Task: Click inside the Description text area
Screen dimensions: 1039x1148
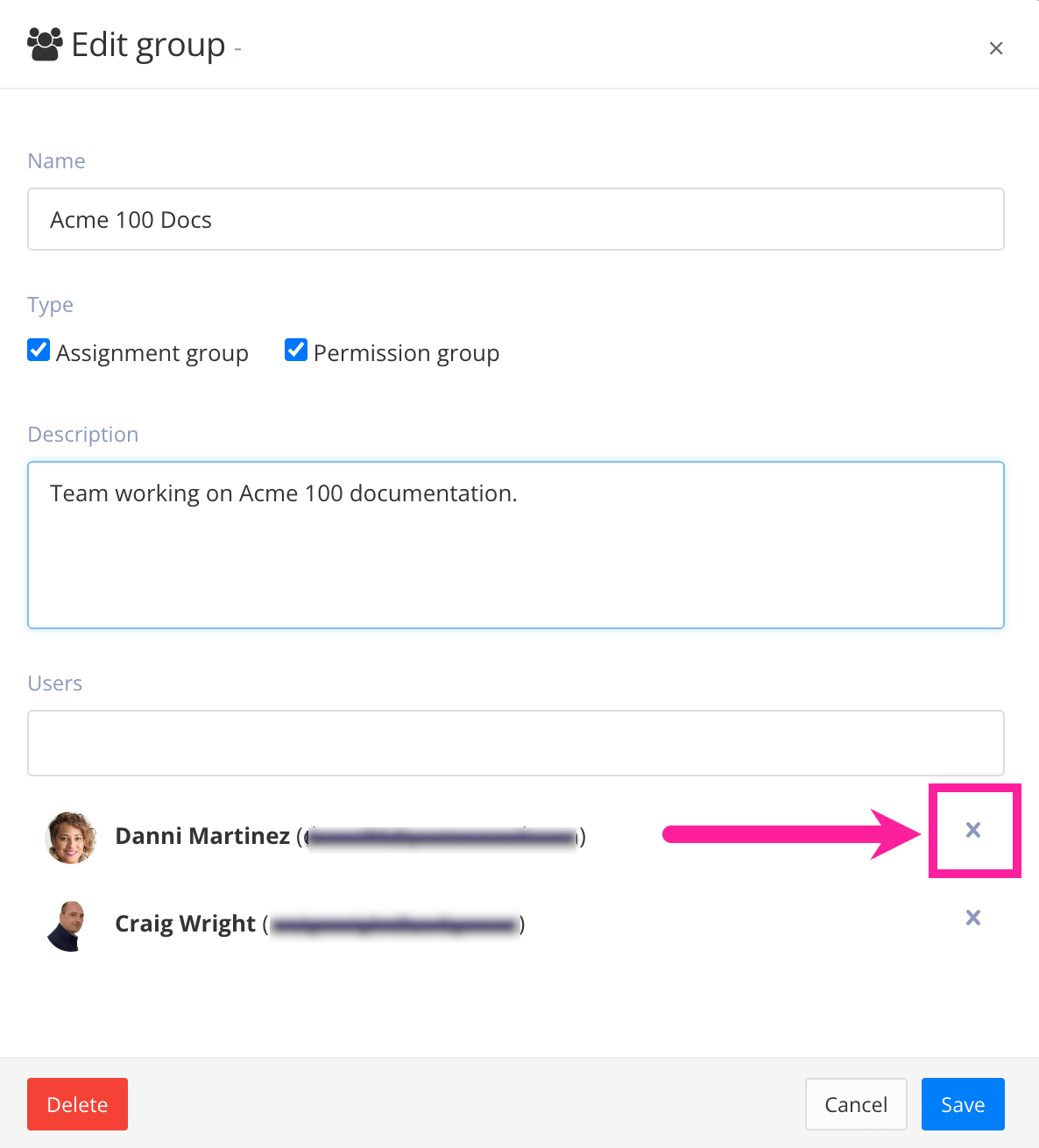Action: coord(515,543)
